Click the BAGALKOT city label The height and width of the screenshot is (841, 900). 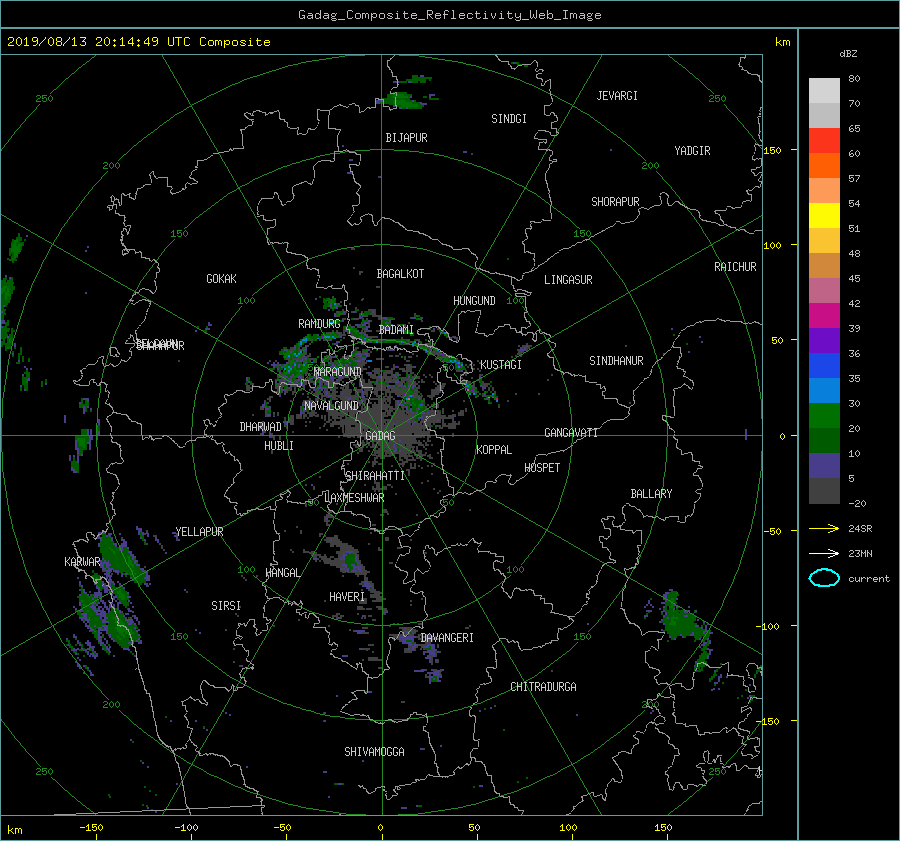tap(400, 274)
